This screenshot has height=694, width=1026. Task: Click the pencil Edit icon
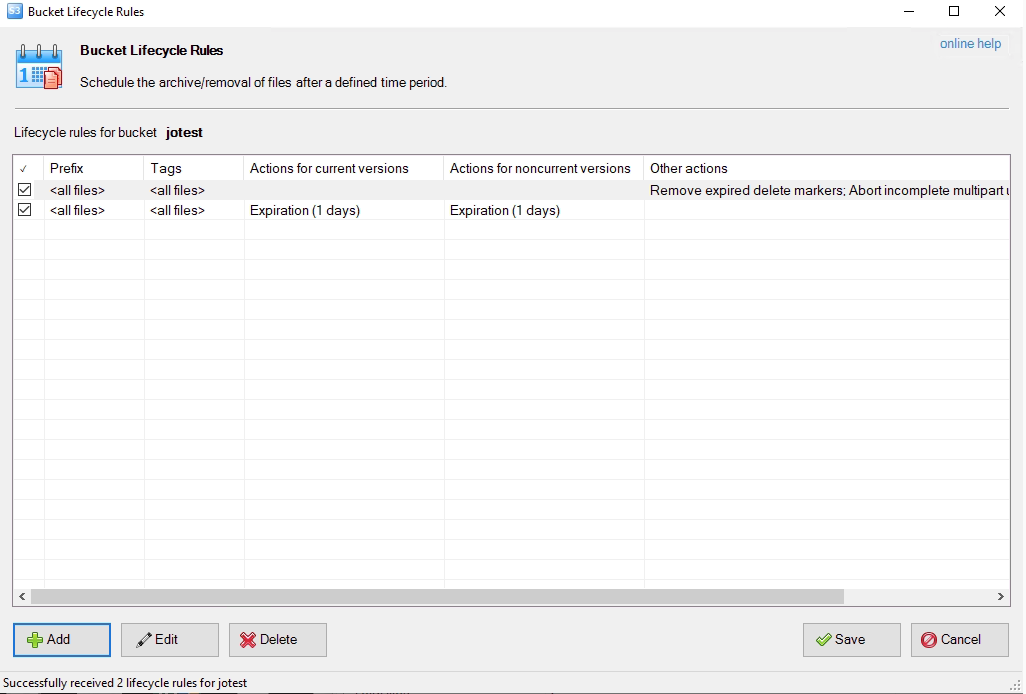click(x=144, y=640)
